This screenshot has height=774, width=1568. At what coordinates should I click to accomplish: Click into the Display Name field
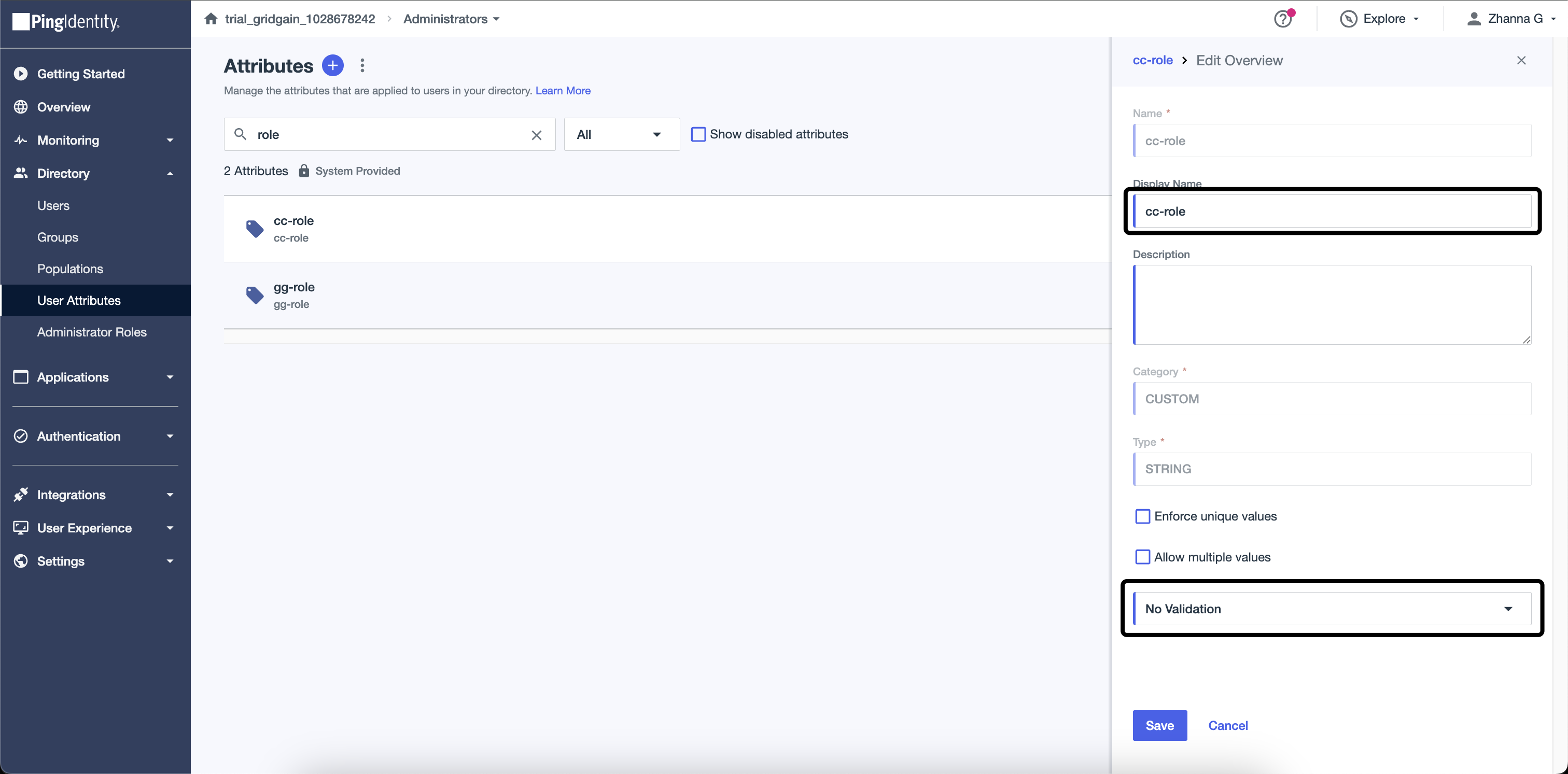click(1332, 211)
